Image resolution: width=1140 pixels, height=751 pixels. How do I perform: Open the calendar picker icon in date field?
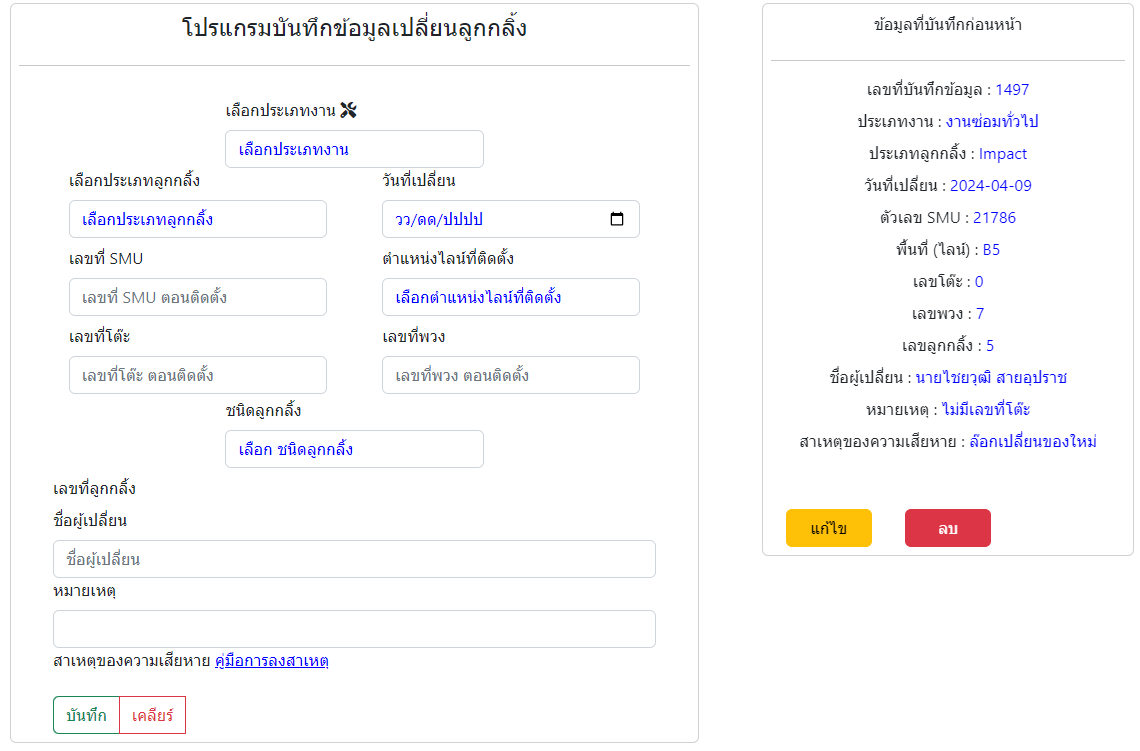click(617, 219)
